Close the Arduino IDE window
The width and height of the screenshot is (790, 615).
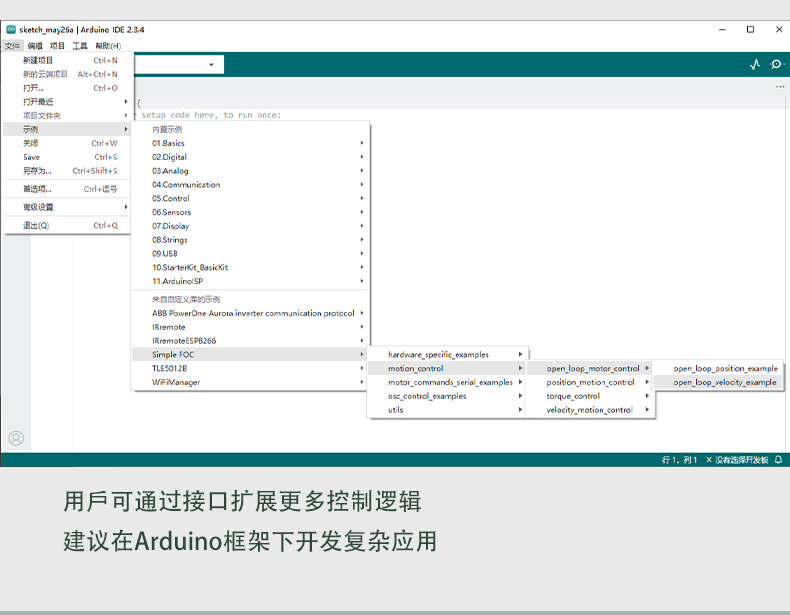[778, 30]
